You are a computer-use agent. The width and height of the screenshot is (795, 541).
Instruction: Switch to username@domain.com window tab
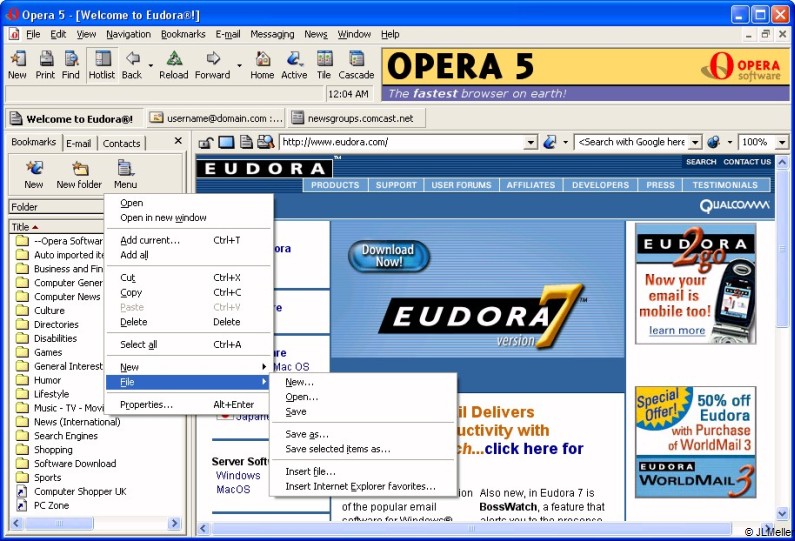coord(216,119)
